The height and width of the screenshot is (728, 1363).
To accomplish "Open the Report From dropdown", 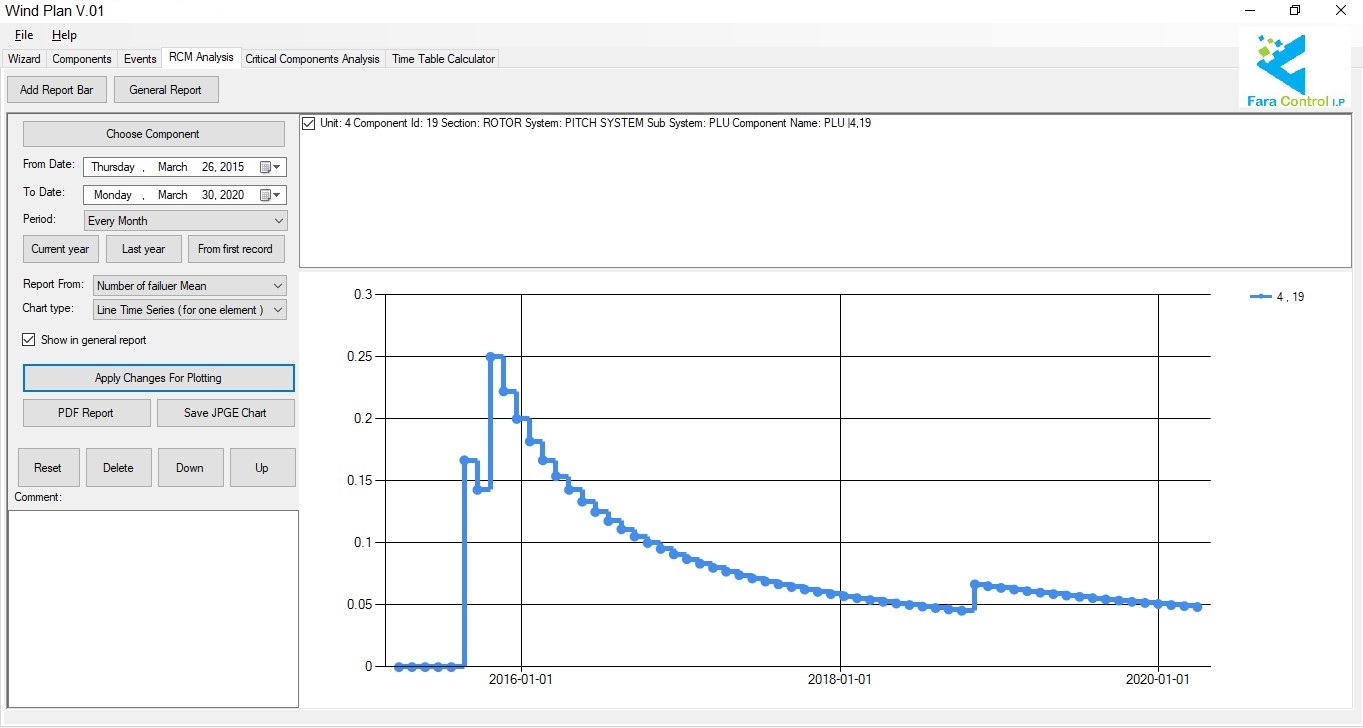I will coord(278,286).
